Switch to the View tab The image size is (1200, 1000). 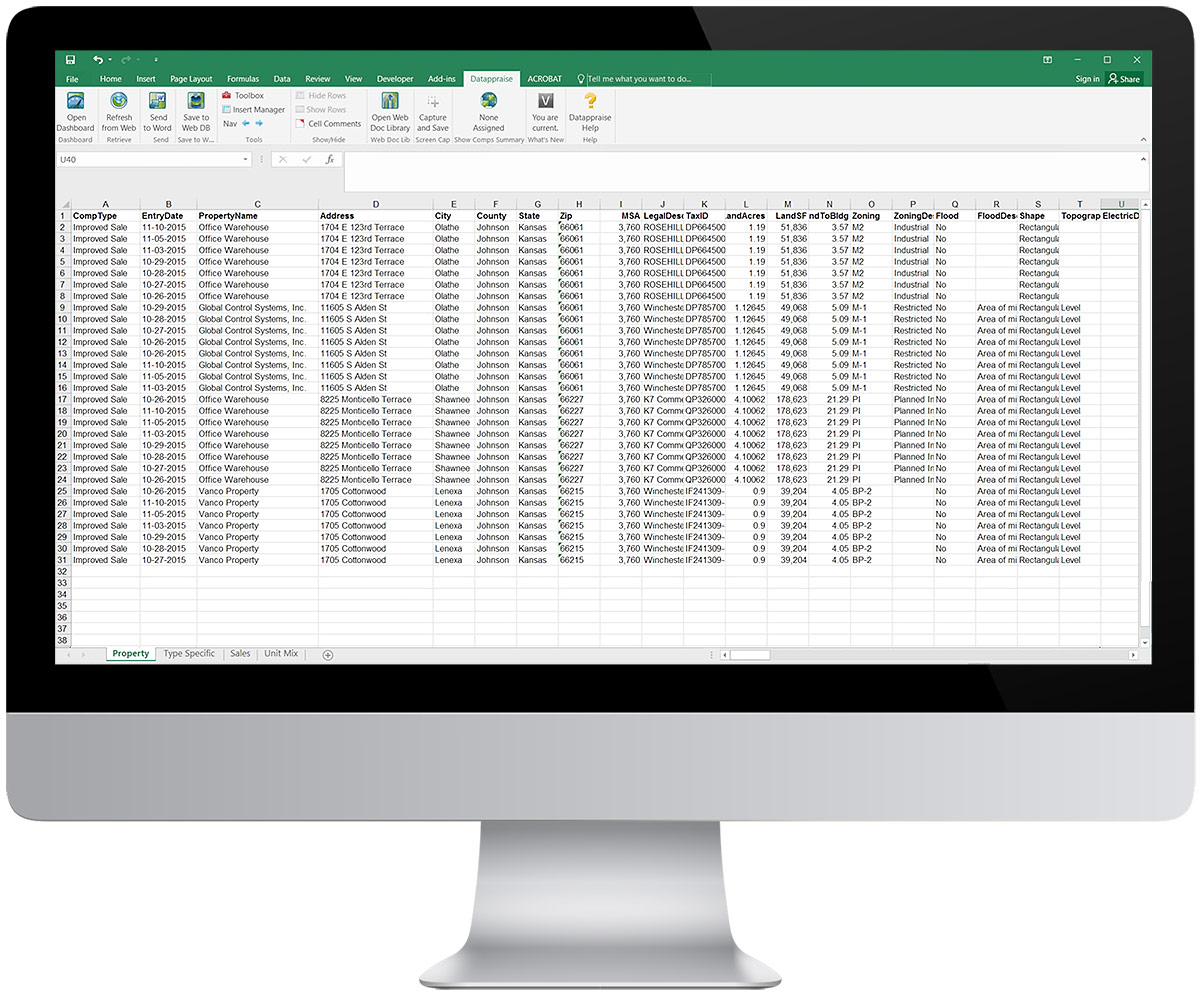(353, 79)
